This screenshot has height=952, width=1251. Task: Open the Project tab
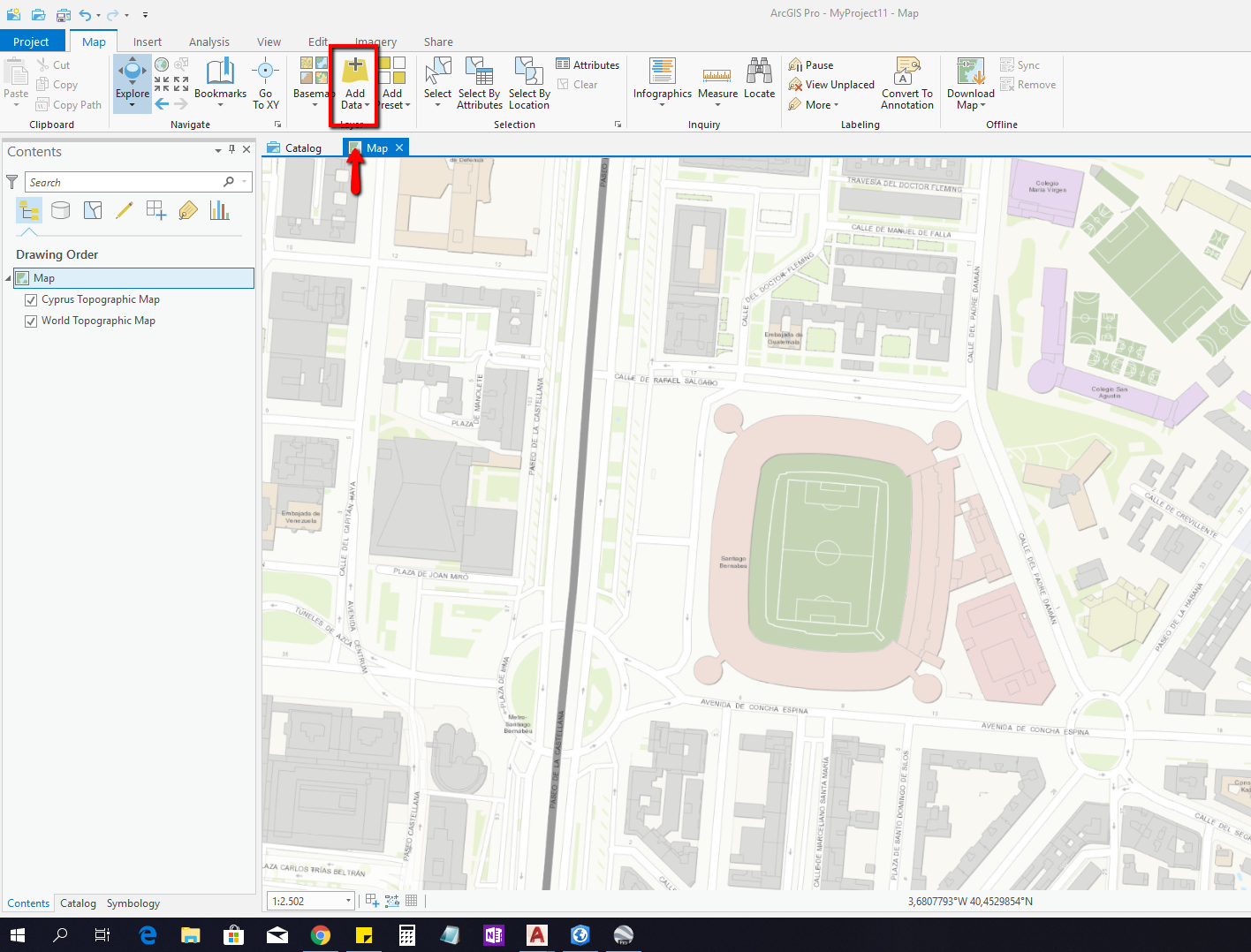click(x=31, y=42)
